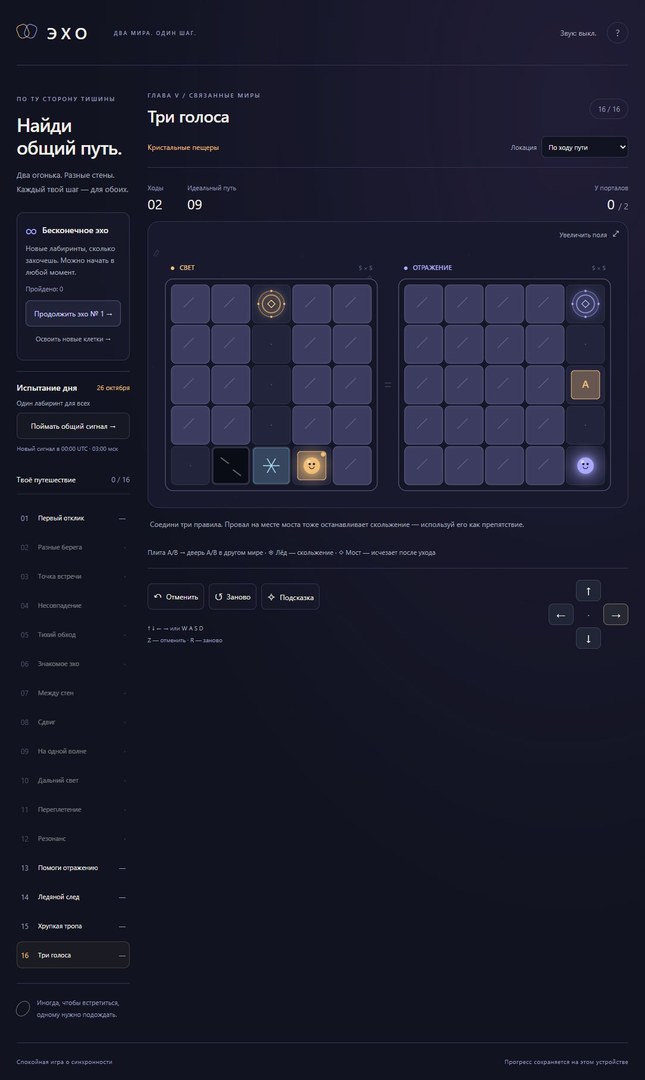Select level 13 Помоги отражению
This screenshot has width=645, height=1080.
pyautogui.click(x=73, y=868)
